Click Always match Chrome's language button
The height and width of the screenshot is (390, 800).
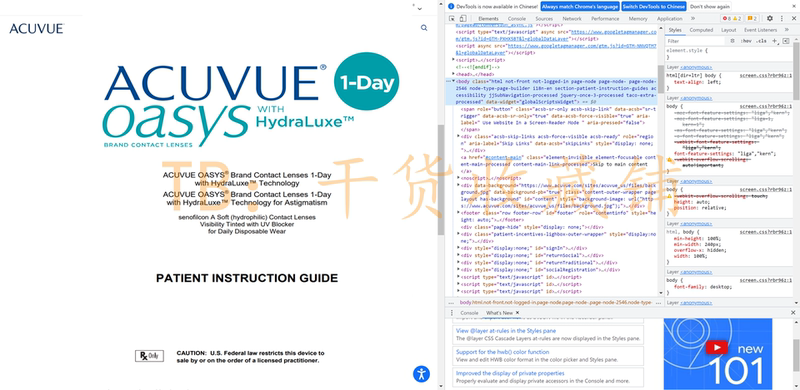[x=580, y=7]
